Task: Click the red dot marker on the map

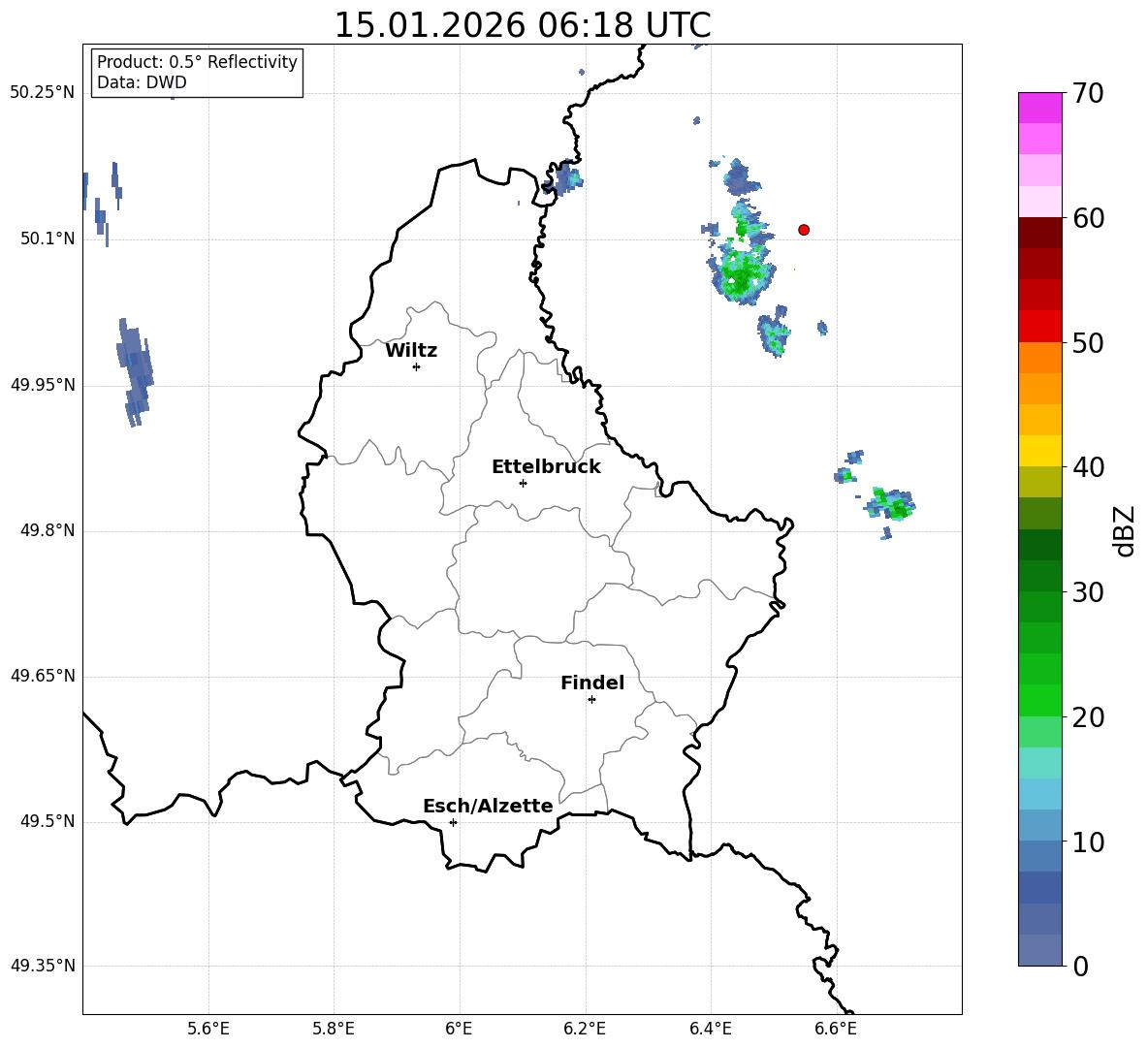Action: (804, 230)
